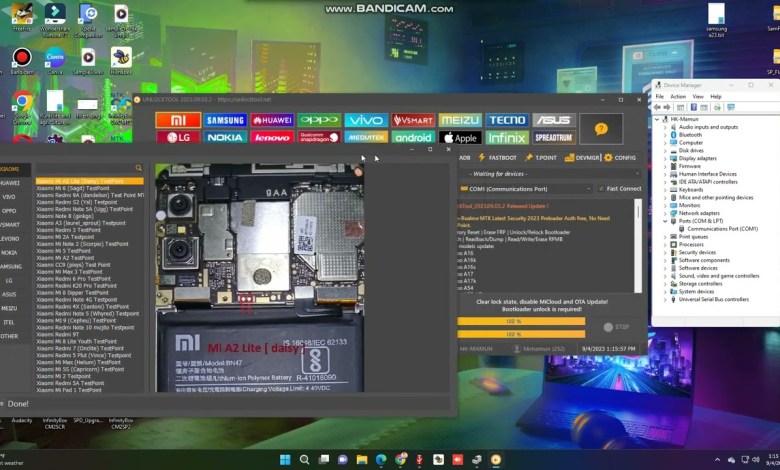Select the Mi brand logo button
The image size is (780, 470).
pos(178,120)
